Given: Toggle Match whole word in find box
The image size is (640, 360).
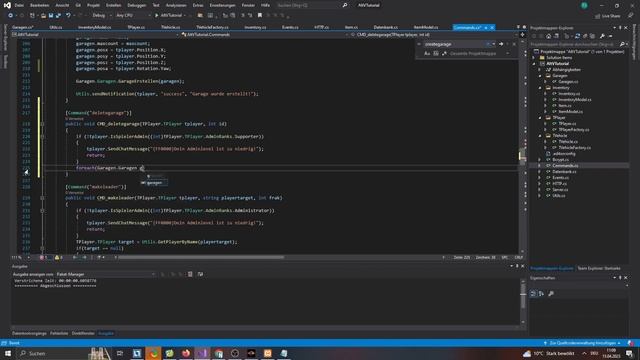Looking at the screenshot, I should (436, 53).
